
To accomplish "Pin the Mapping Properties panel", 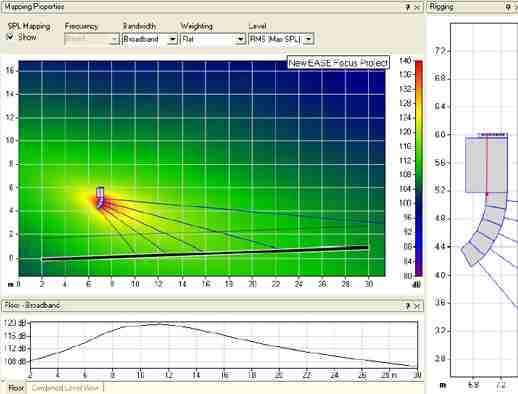I will 408,7.
